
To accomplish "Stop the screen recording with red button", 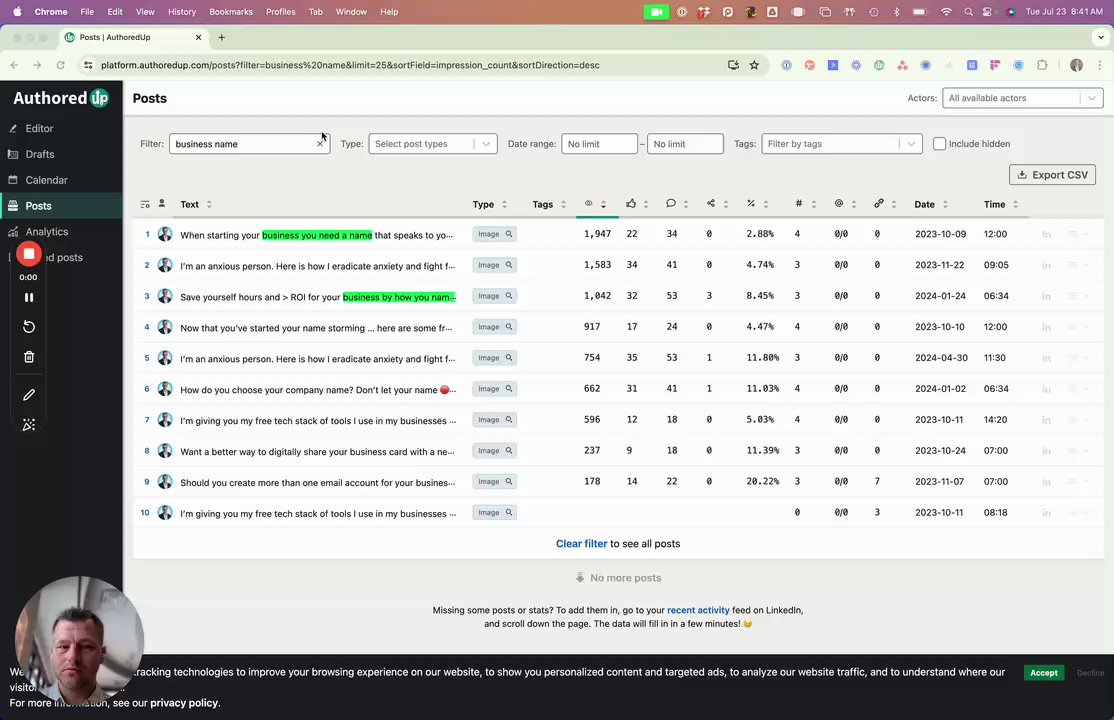I will tap(28, 254).
